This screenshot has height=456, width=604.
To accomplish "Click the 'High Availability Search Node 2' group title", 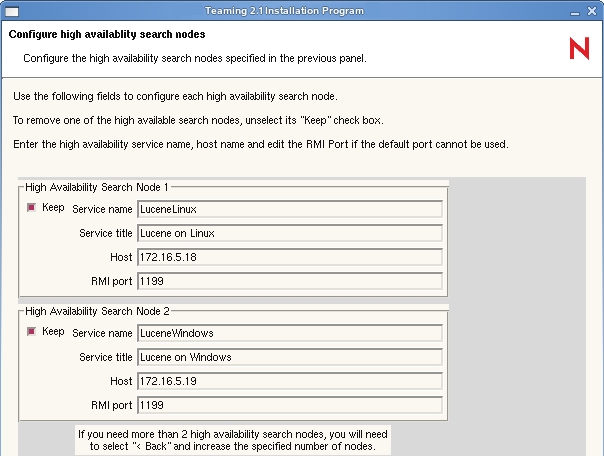I will tap(97, 311).
